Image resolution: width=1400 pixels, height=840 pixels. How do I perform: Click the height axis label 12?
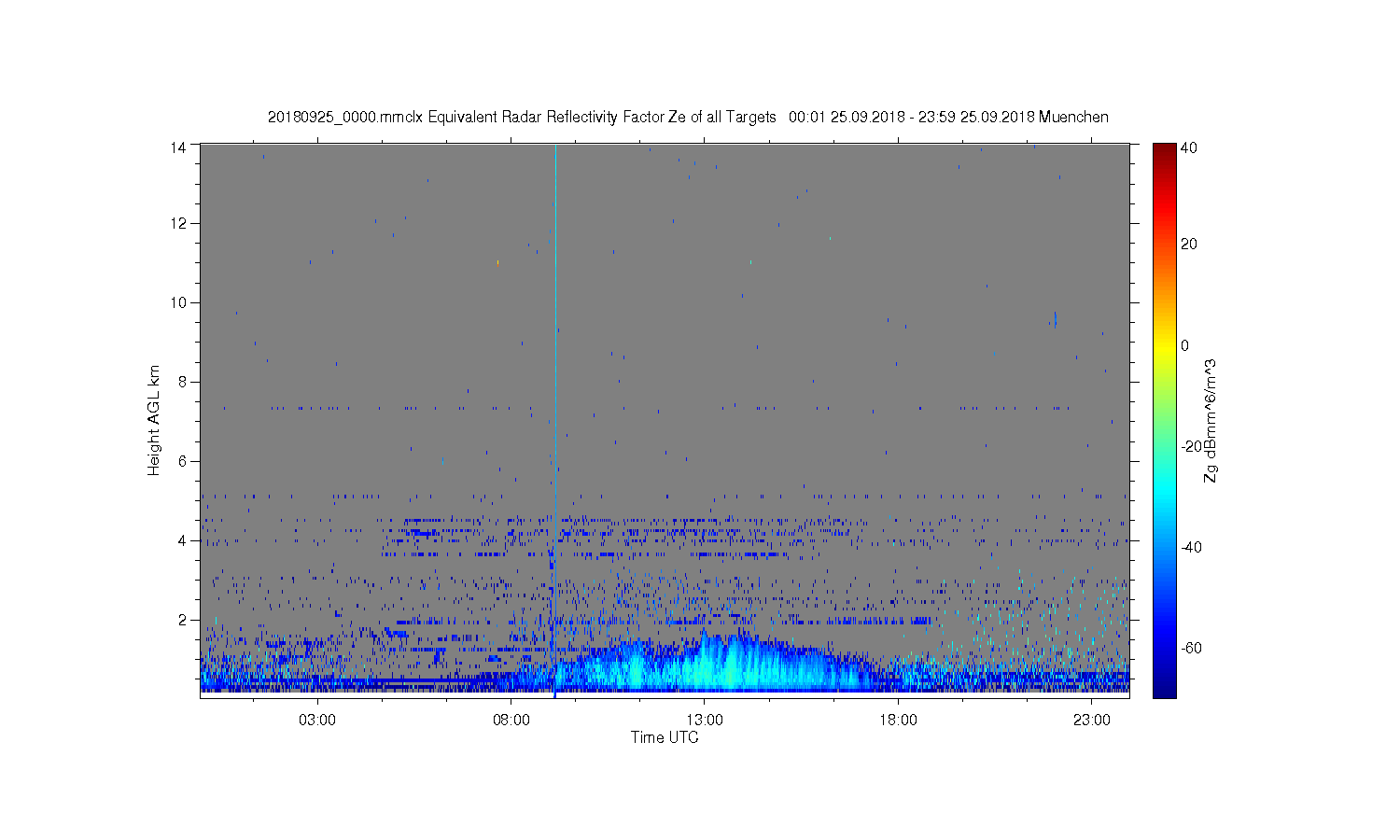(178, 223)
